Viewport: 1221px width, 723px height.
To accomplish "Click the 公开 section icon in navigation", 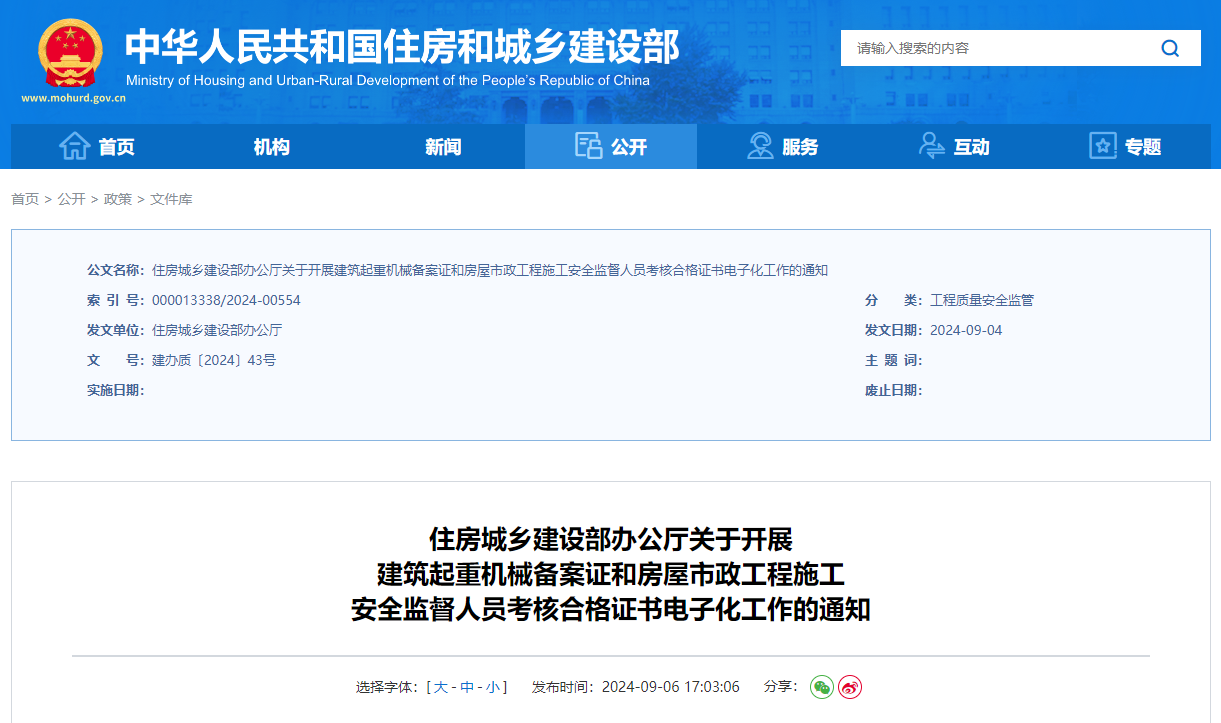I will point(589,145).
